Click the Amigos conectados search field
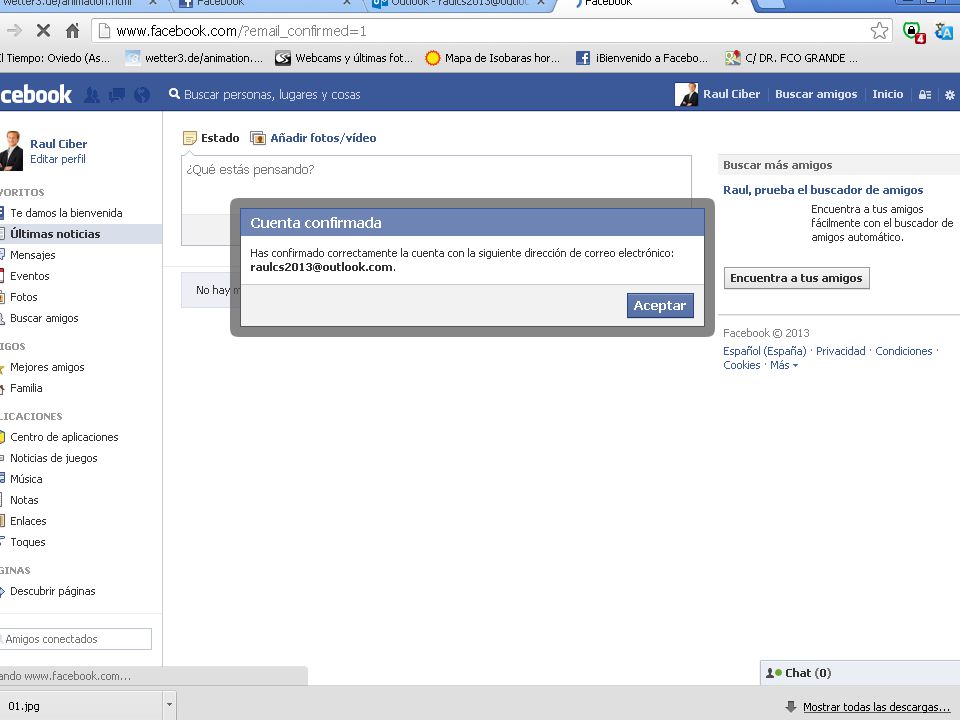 76,639
